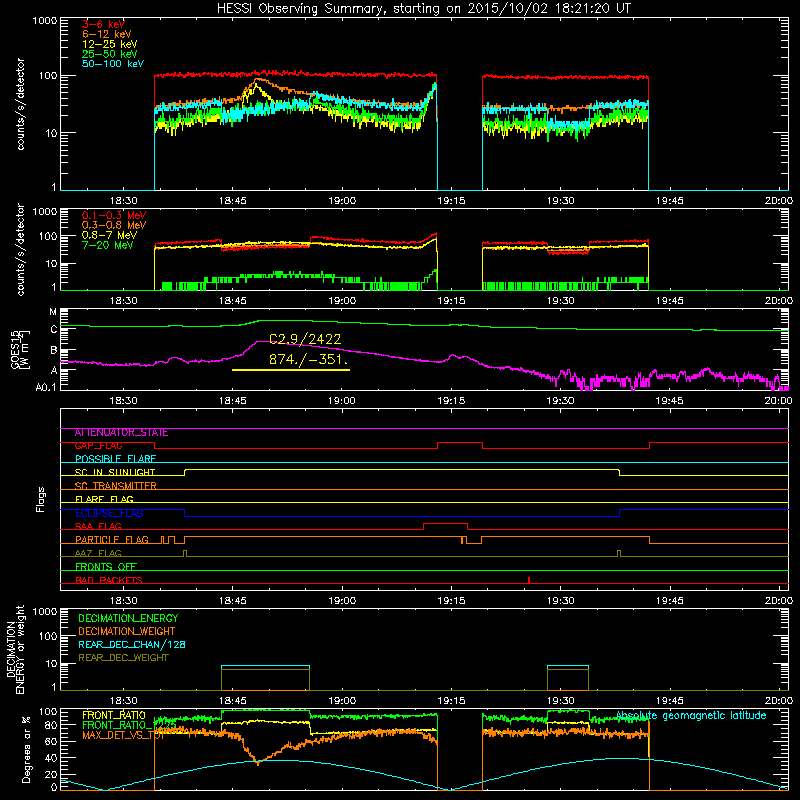Select the AAZ_FLAG label
This screenshot has width=800, height=800.
pyautogui.click(x=98, y=554)
